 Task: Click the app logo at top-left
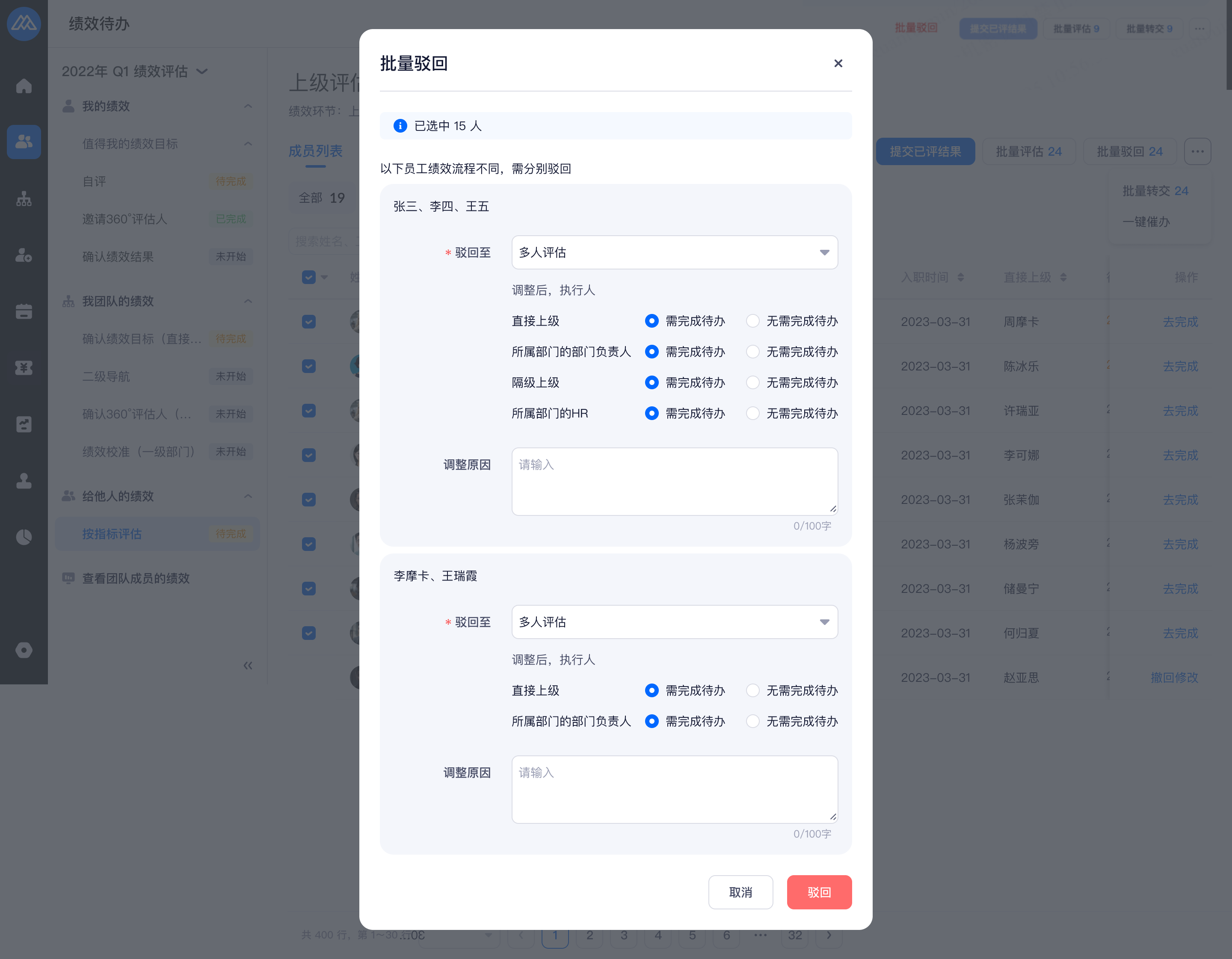point(24,24)
